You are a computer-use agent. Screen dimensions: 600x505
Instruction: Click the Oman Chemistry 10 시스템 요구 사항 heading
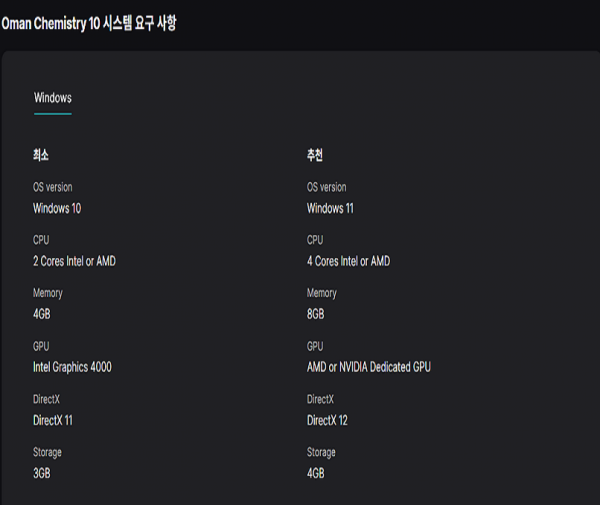(x=89, y=22)
